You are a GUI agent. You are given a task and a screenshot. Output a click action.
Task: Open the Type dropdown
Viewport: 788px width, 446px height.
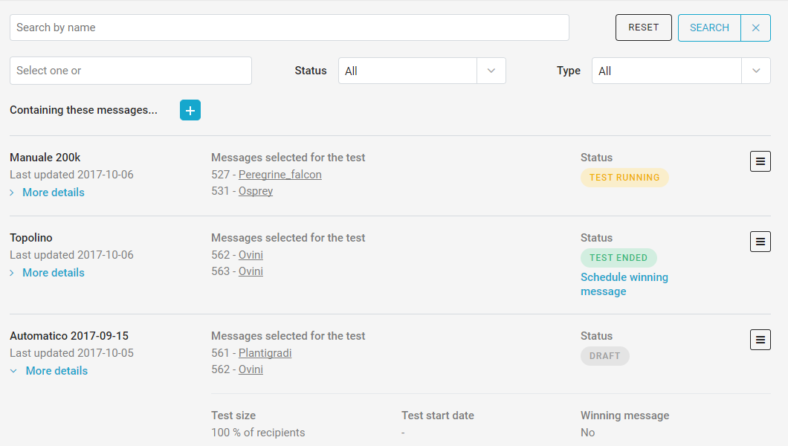click(681, 71)
